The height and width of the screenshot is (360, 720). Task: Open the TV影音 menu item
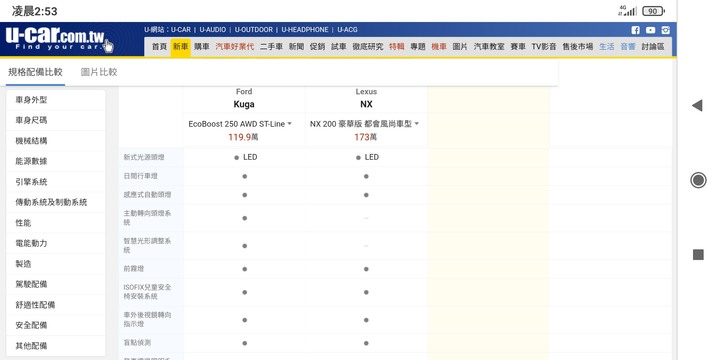544,47
